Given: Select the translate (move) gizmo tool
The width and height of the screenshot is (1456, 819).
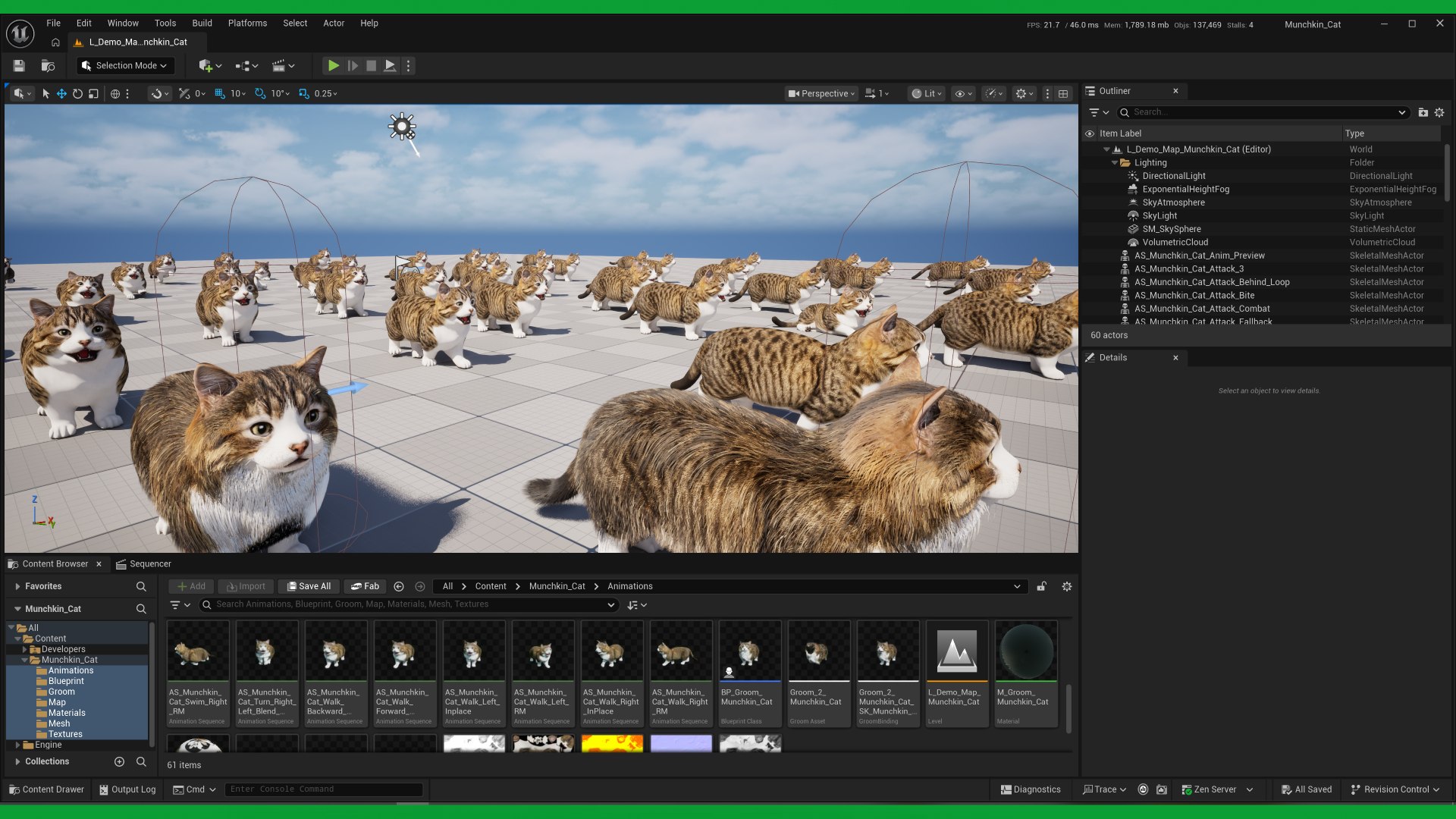Looking at the screenshot, I should pos(61,93).
